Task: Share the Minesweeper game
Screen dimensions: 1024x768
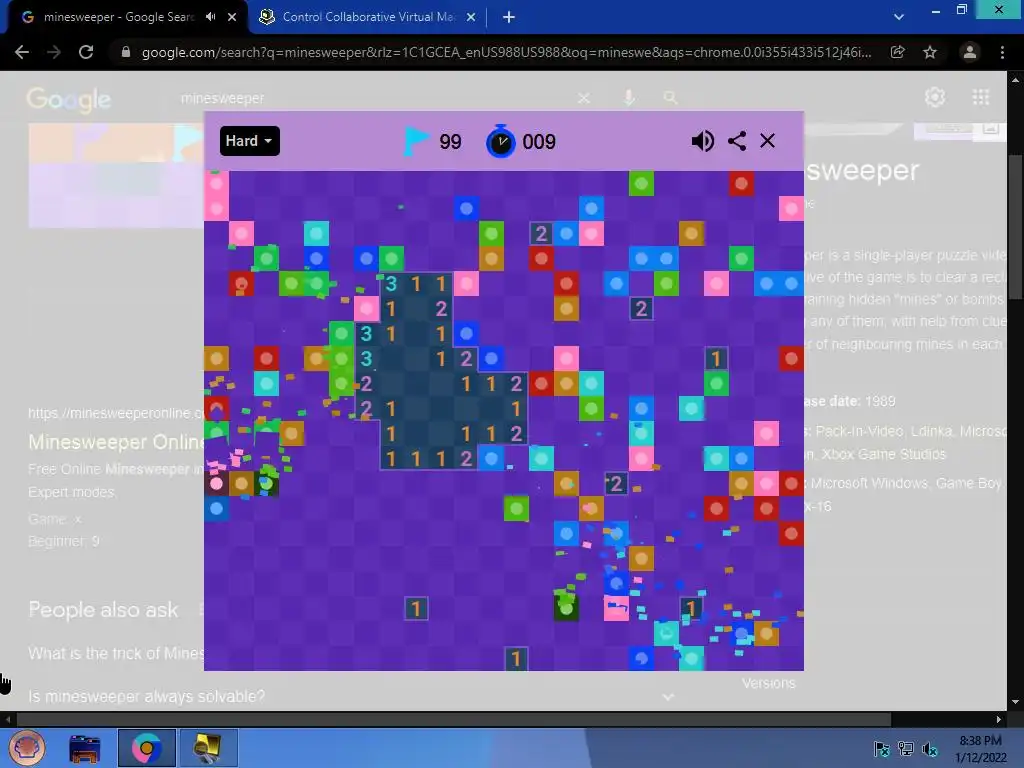Action: 737,141
